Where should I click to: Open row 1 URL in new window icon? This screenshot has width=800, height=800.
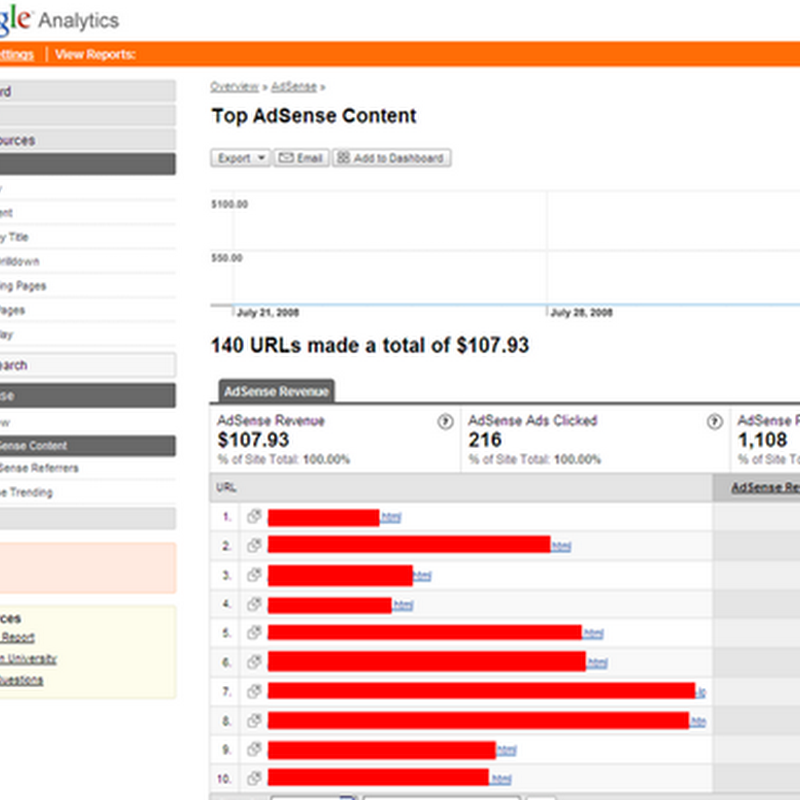click(x=254, y=517)
